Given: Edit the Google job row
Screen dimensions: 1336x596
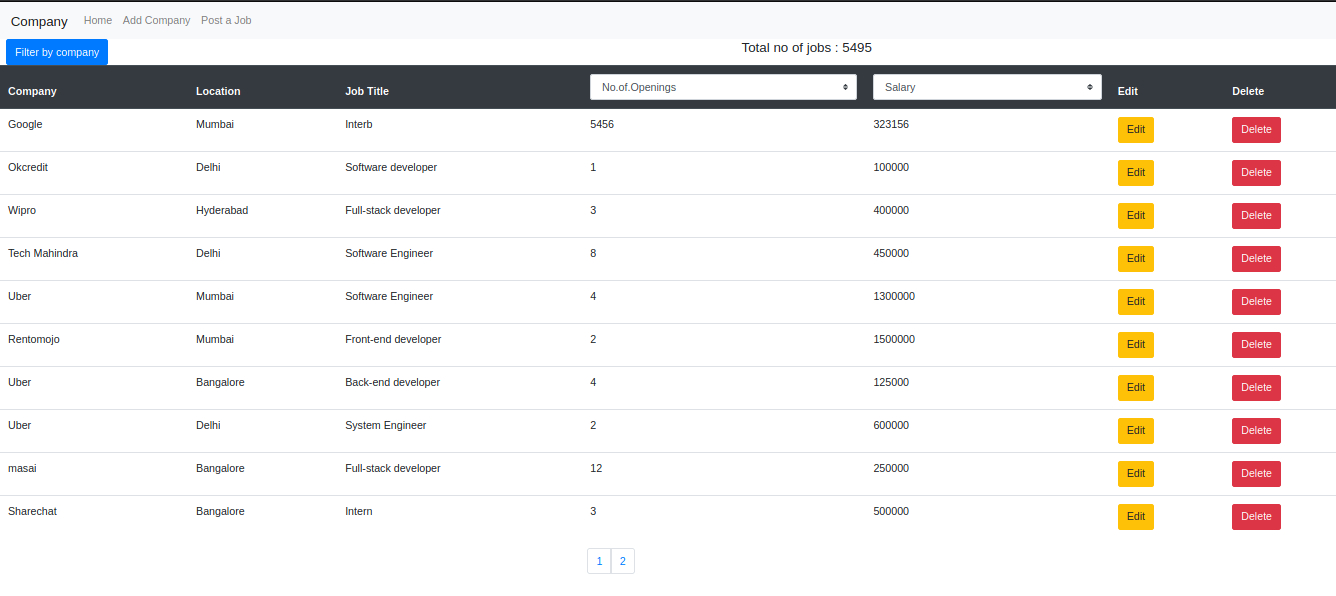Looking at the screenshot, I should [1136, 130].
